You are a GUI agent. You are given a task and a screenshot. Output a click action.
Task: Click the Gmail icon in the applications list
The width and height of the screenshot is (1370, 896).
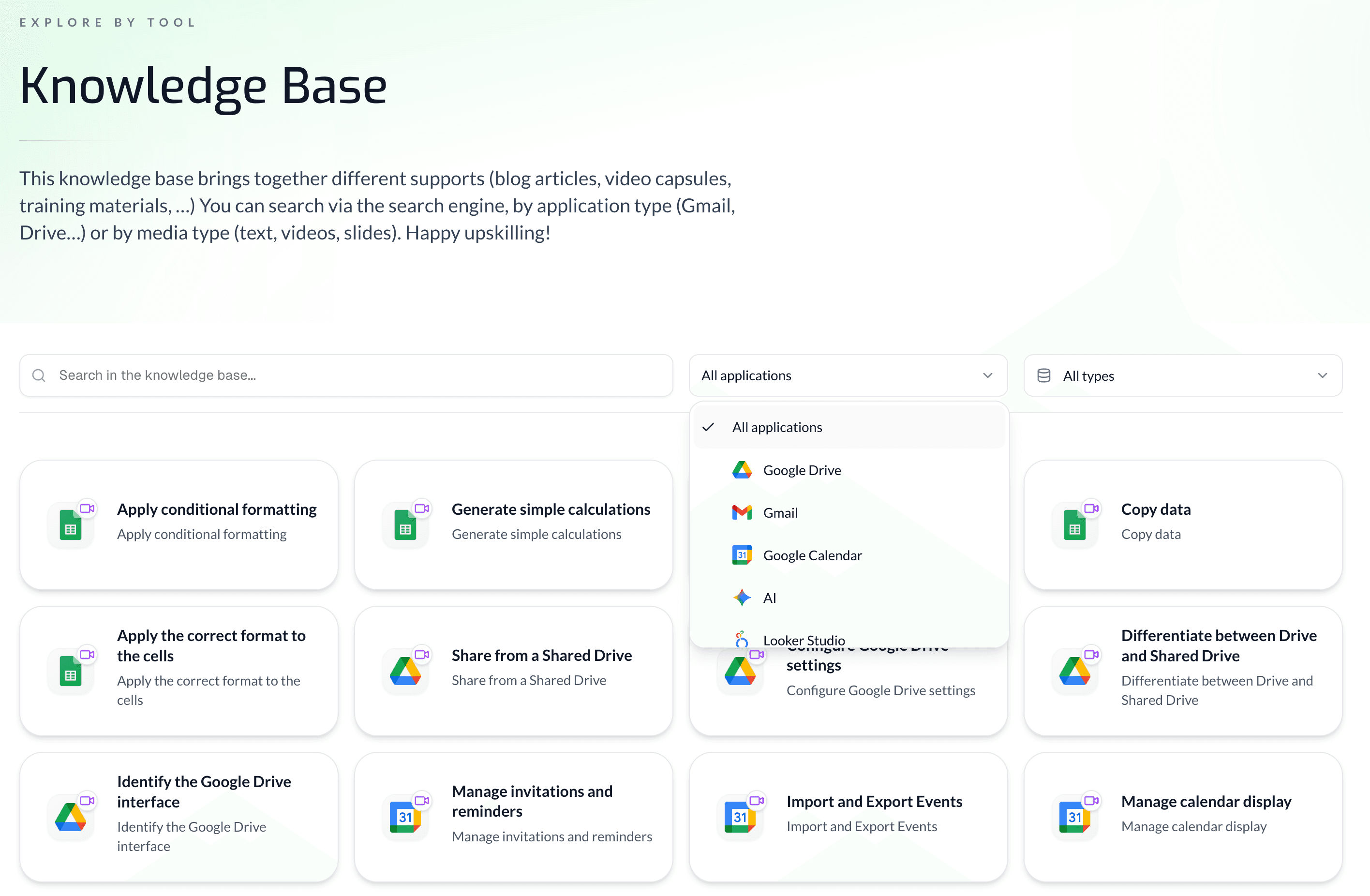point(742,512)
